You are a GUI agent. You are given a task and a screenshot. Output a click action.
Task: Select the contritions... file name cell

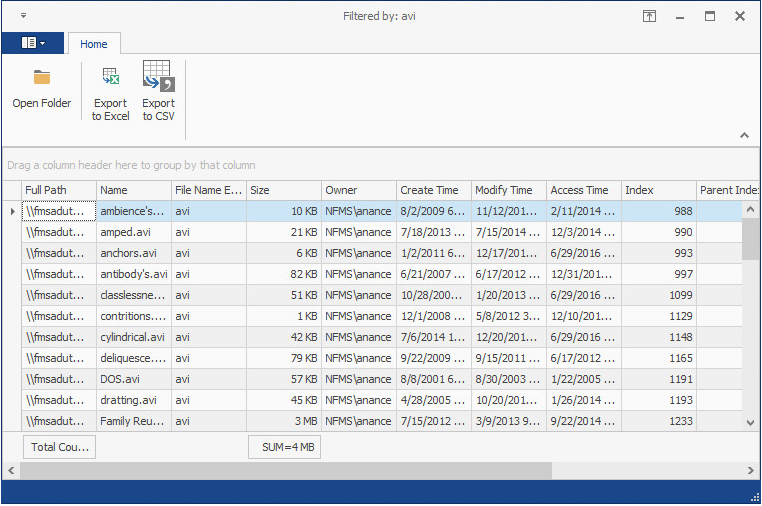click(x=134, y=316)
